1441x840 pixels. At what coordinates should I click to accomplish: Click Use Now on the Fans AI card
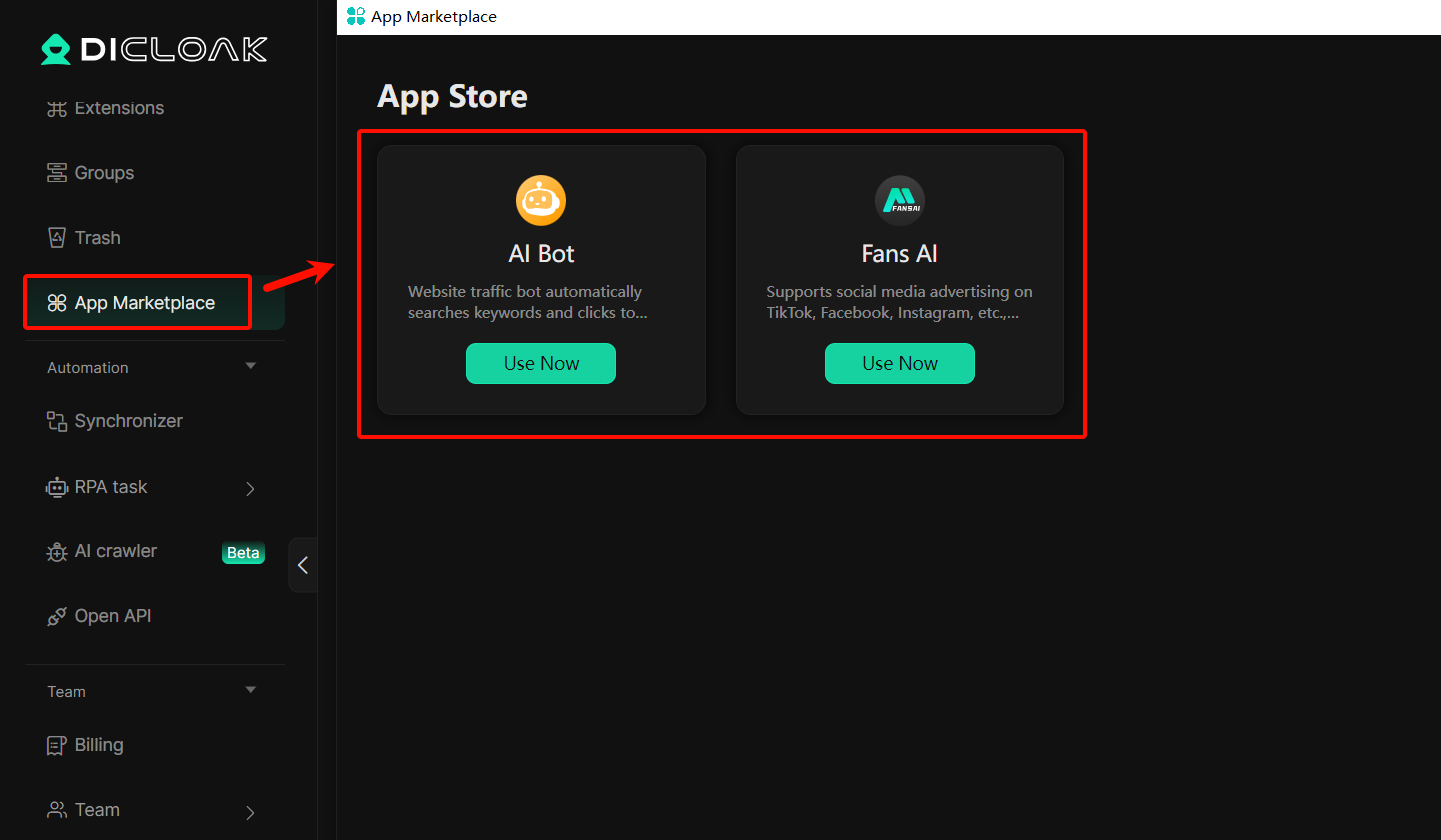point(900,363)
